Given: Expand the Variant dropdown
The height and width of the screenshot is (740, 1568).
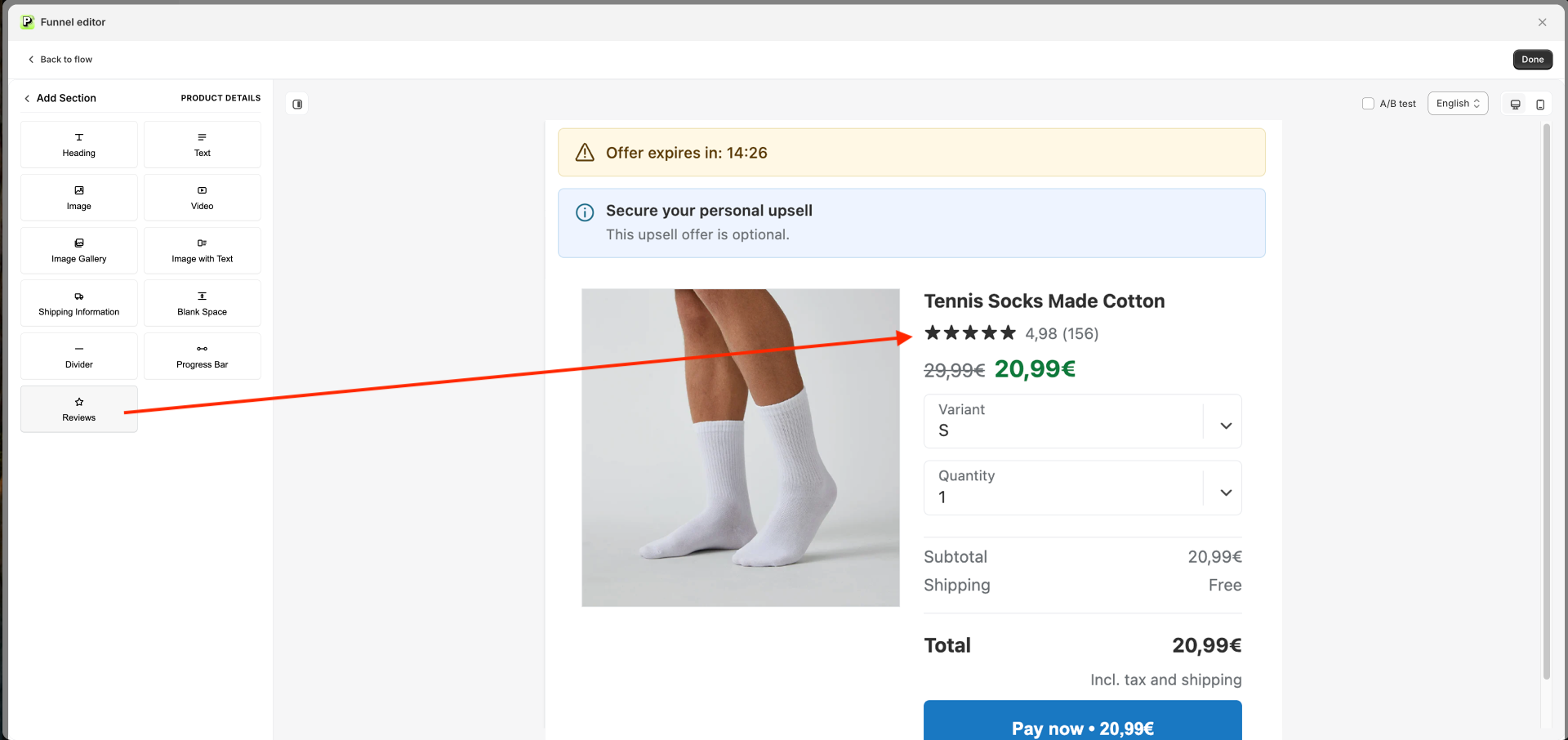Looking at the screenshot, I should pyautogui.click(x=1083, y=421).
